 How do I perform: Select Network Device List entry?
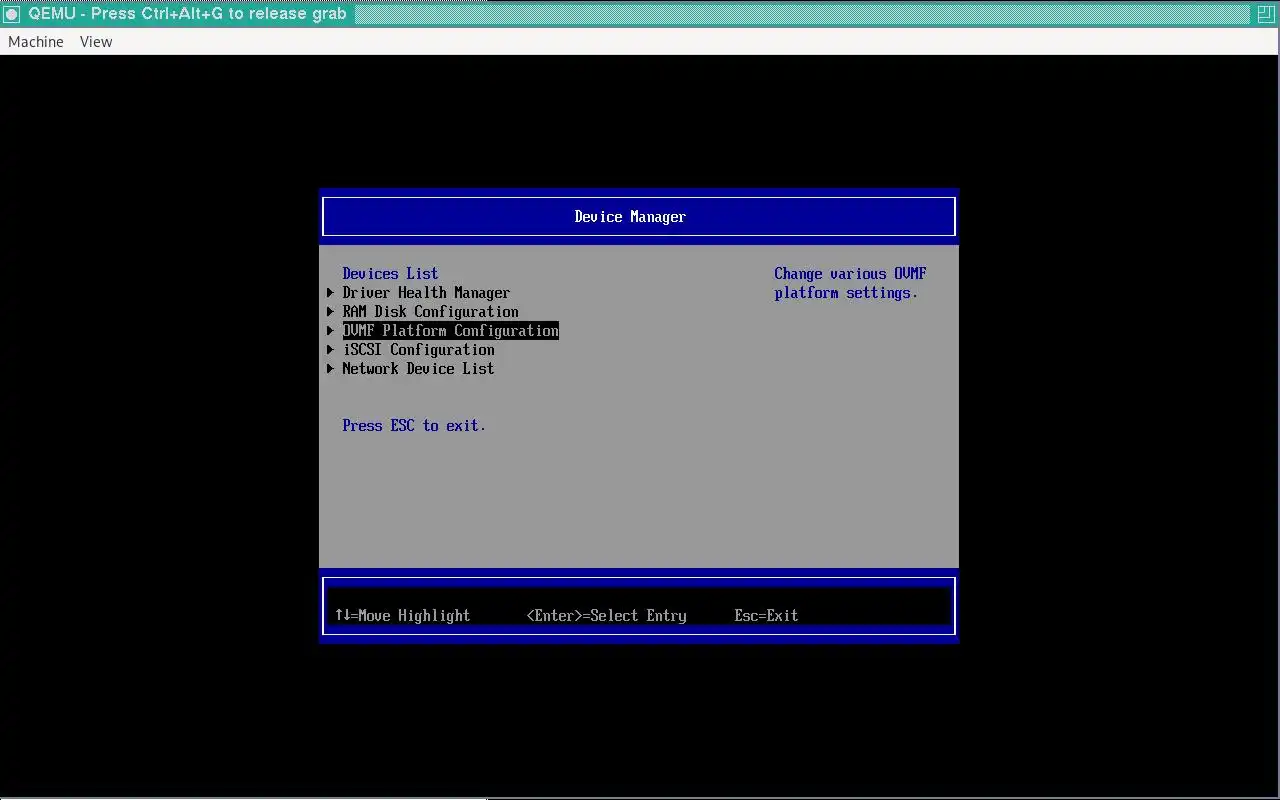tap(418, 369)
